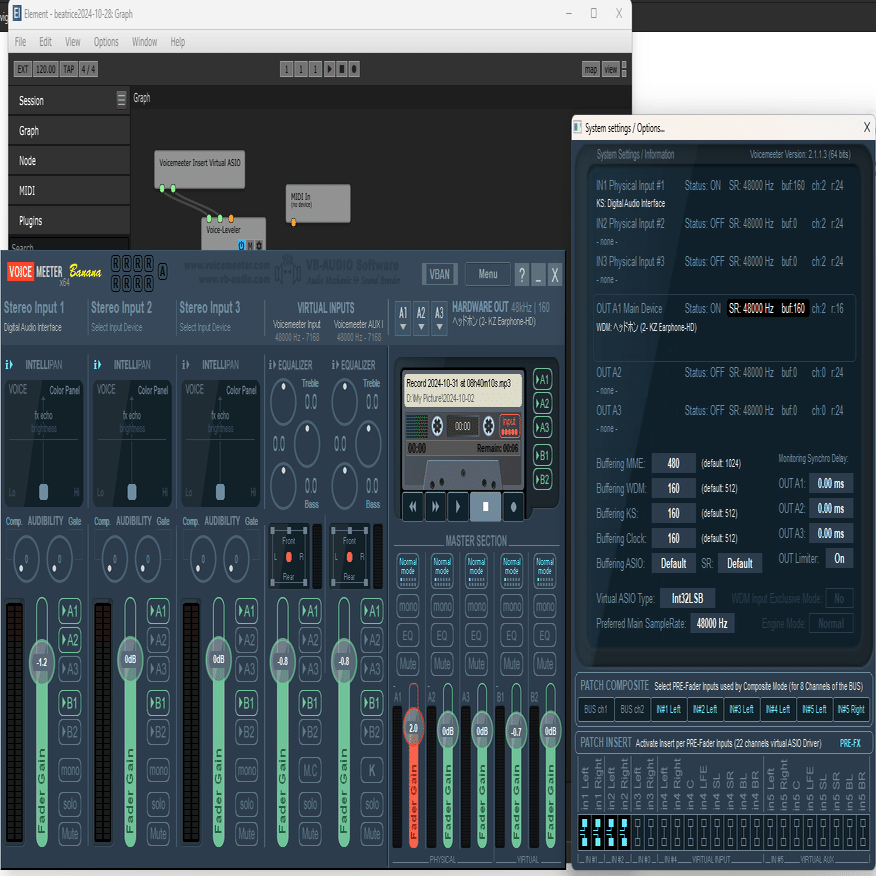This screenshot has width=876, height=876.
Task: Click the Element transport stop icon
Action: [342, 69]
